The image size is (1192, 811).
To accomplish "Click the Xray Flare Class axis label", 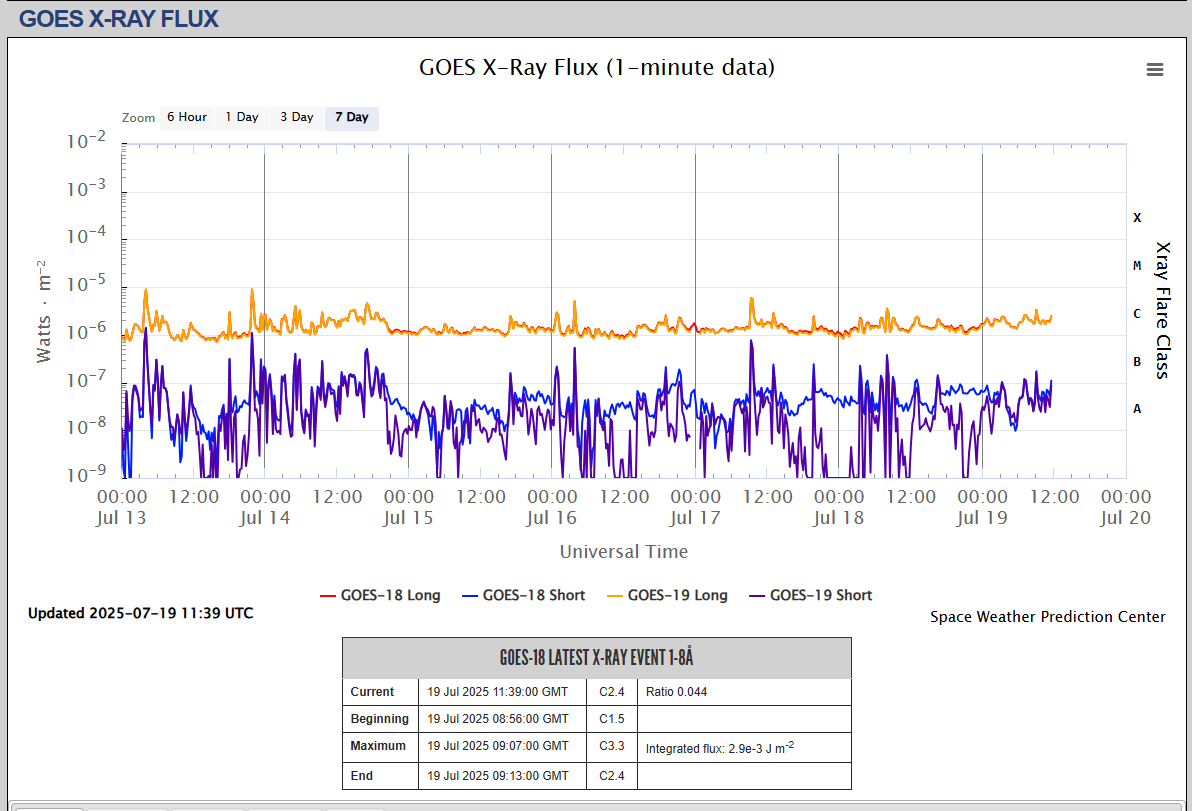I will [1162, 310].
